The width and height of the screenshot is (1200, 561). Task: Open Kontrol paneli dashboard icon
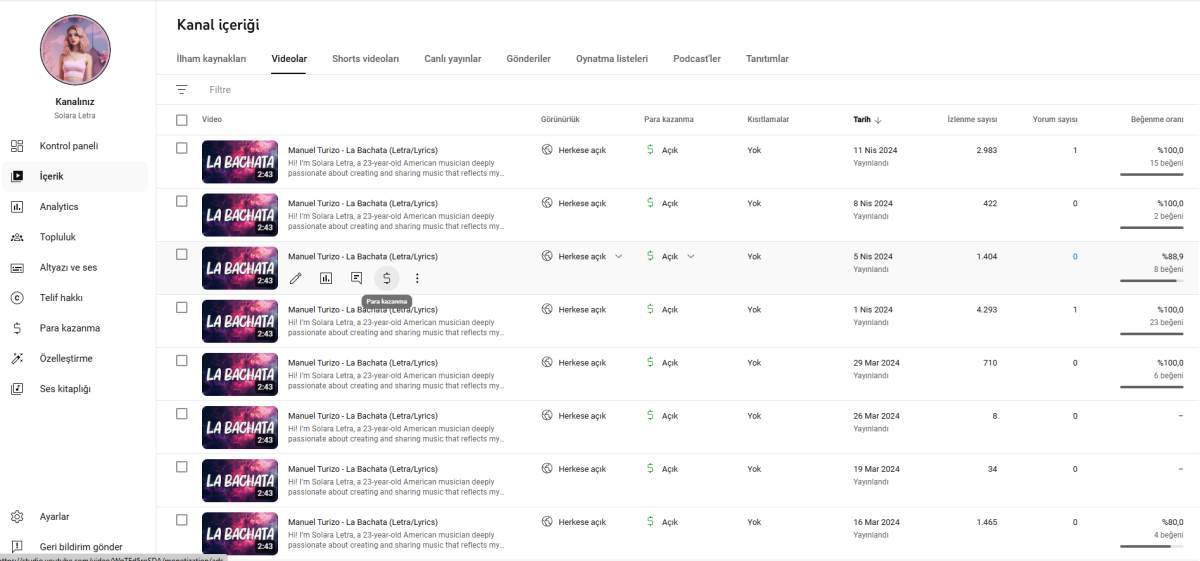[17, 146]
